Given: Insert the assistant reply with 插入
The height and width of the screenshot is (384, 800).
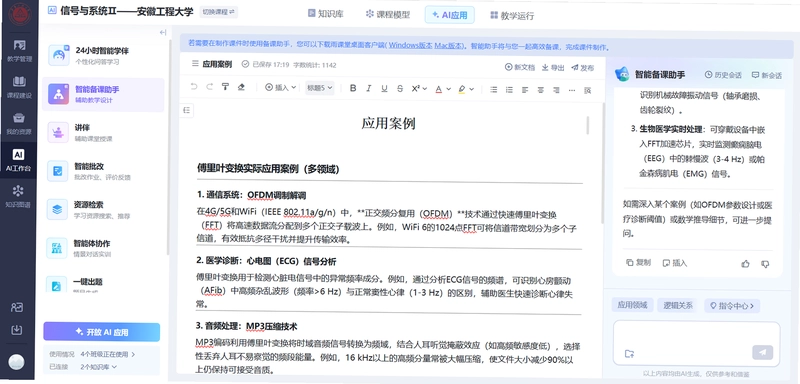Looking at the screenshot, I should [x=674, y=263].
